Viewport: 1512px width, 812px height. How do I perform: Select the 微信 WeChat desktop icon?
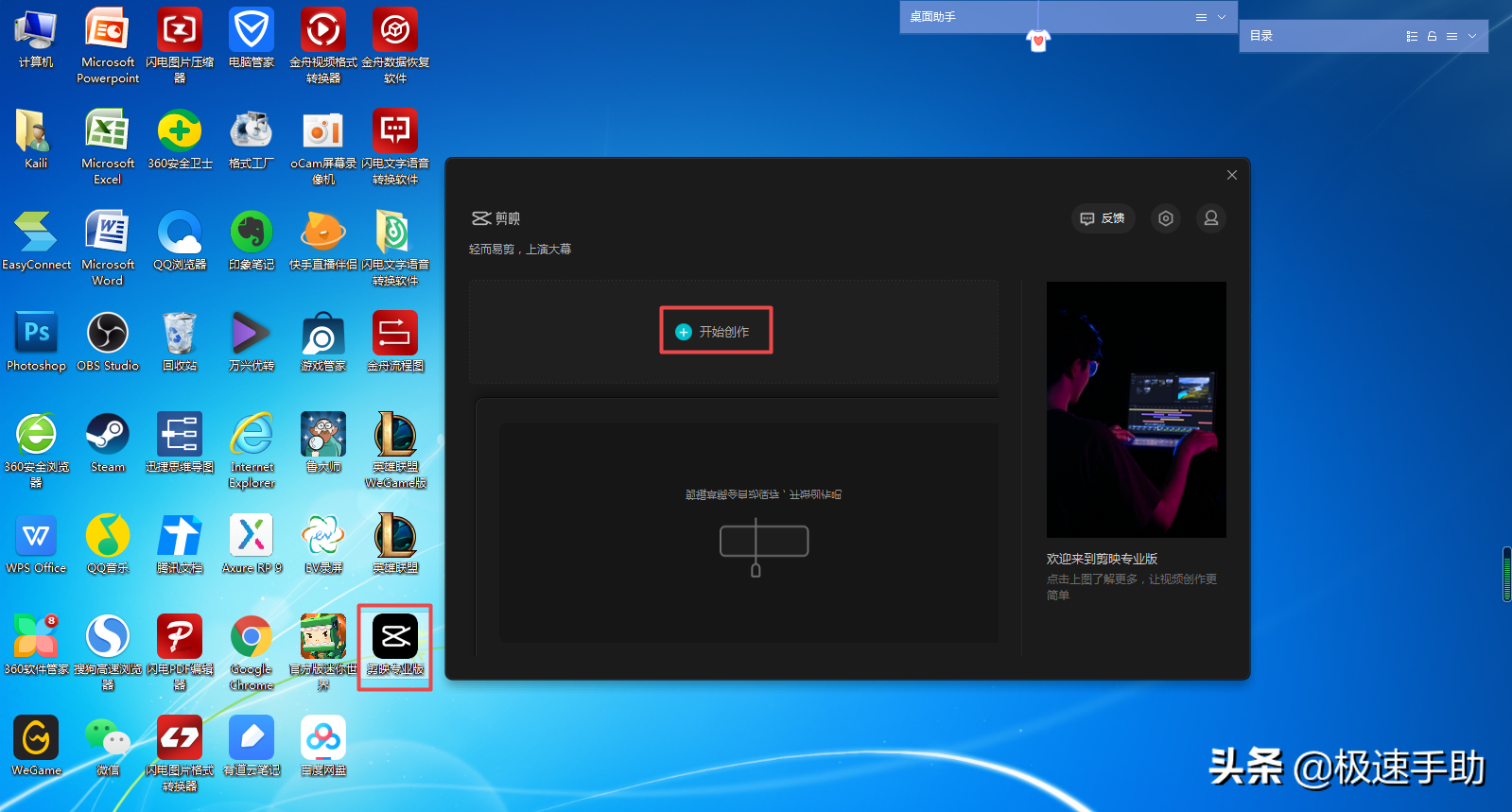[108, 746]
